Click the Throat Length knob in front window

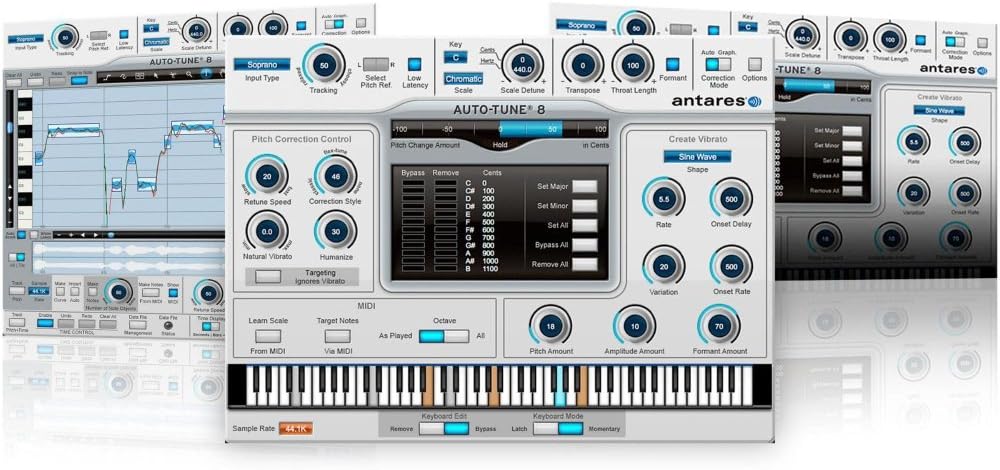click(x=633, y=65)
